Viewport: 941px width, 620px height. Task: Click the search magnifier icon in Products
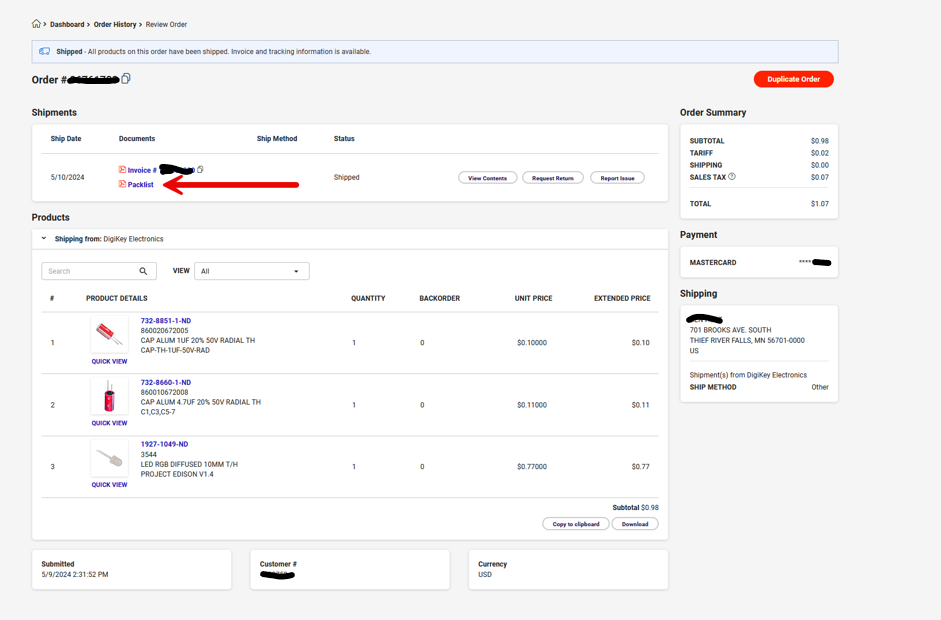point(143,271)
